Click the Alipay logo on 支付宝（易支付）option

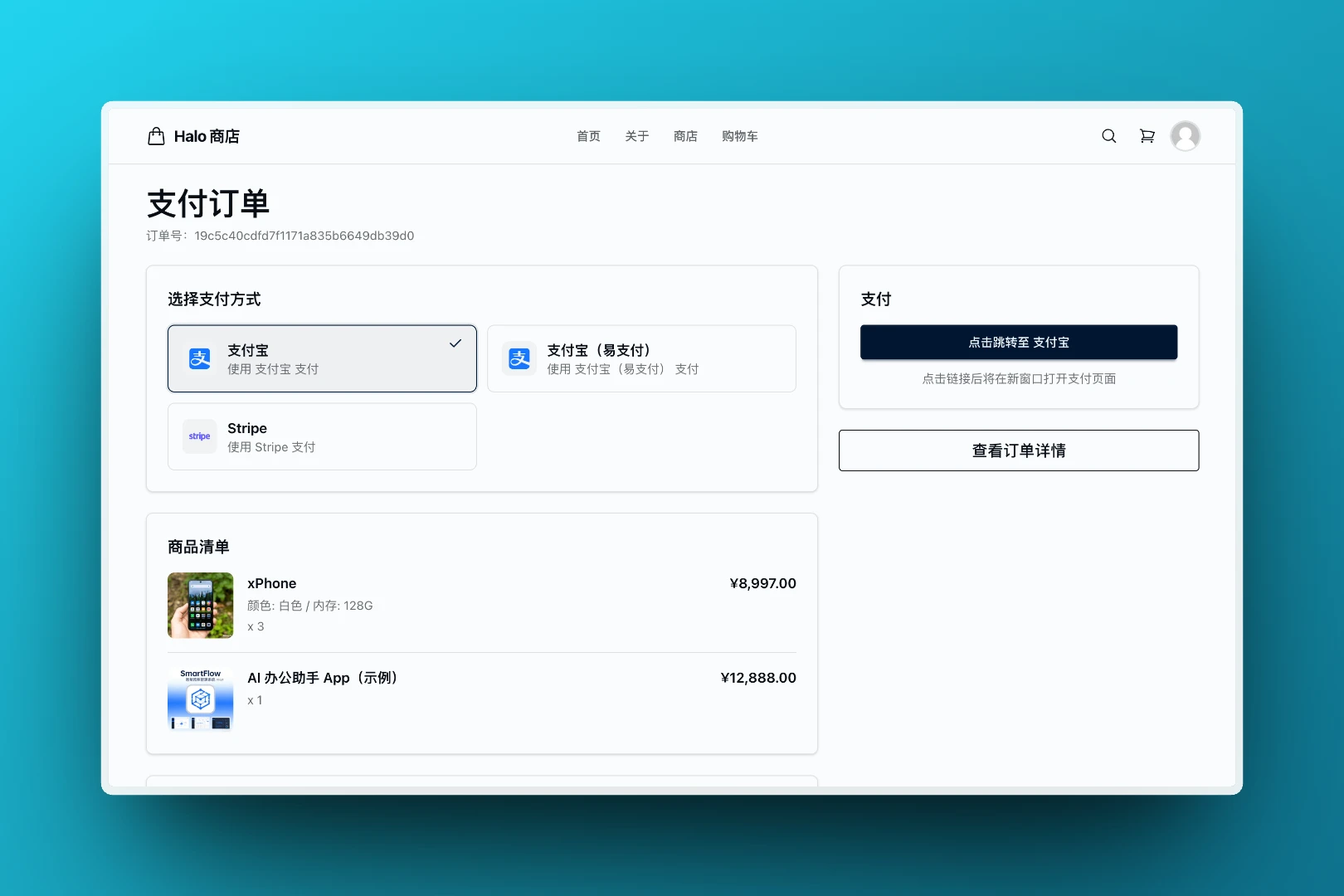pos(519,358)
